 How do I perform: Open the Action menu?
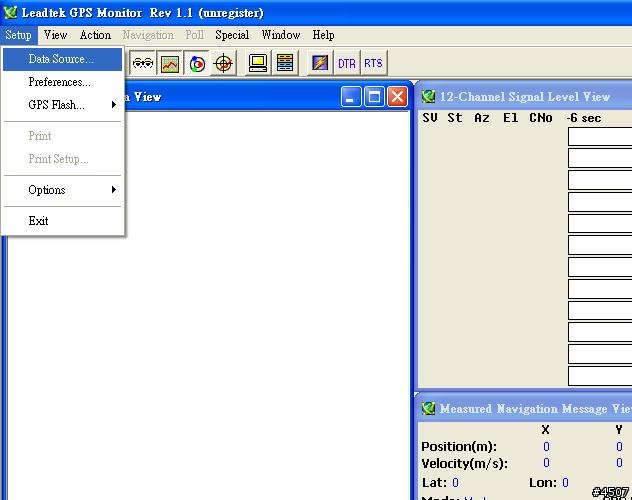(95, 35)
